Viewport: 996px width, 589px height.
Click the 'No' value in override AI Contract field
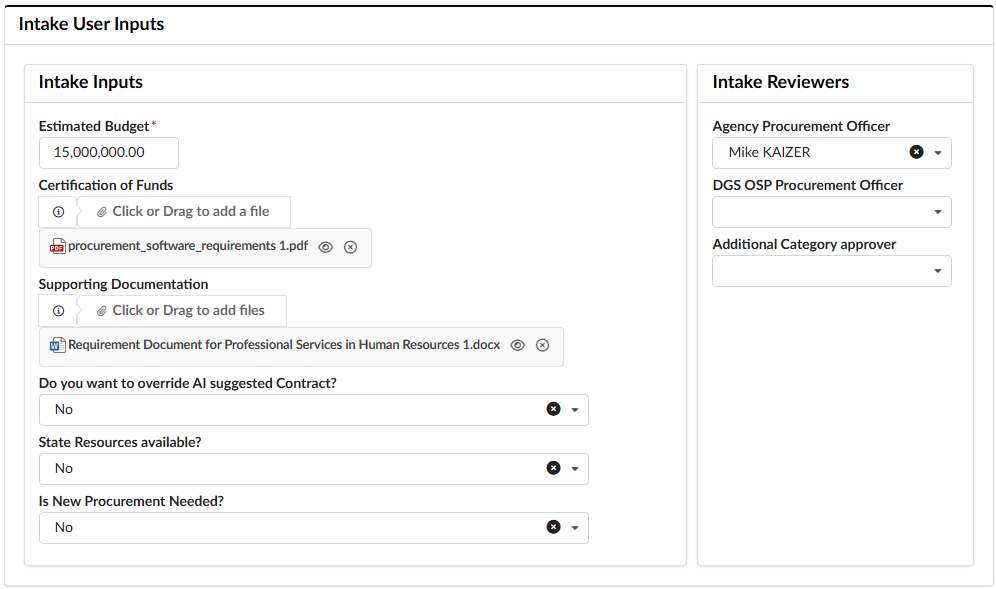64,410
